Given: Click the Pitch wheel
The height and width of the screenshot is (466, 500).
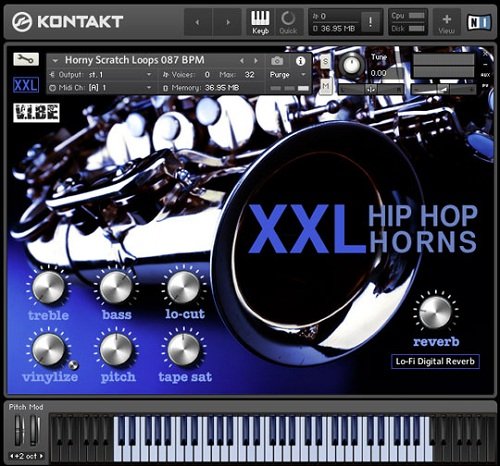Looking at the screenshot, I should [x=19, y=430].
